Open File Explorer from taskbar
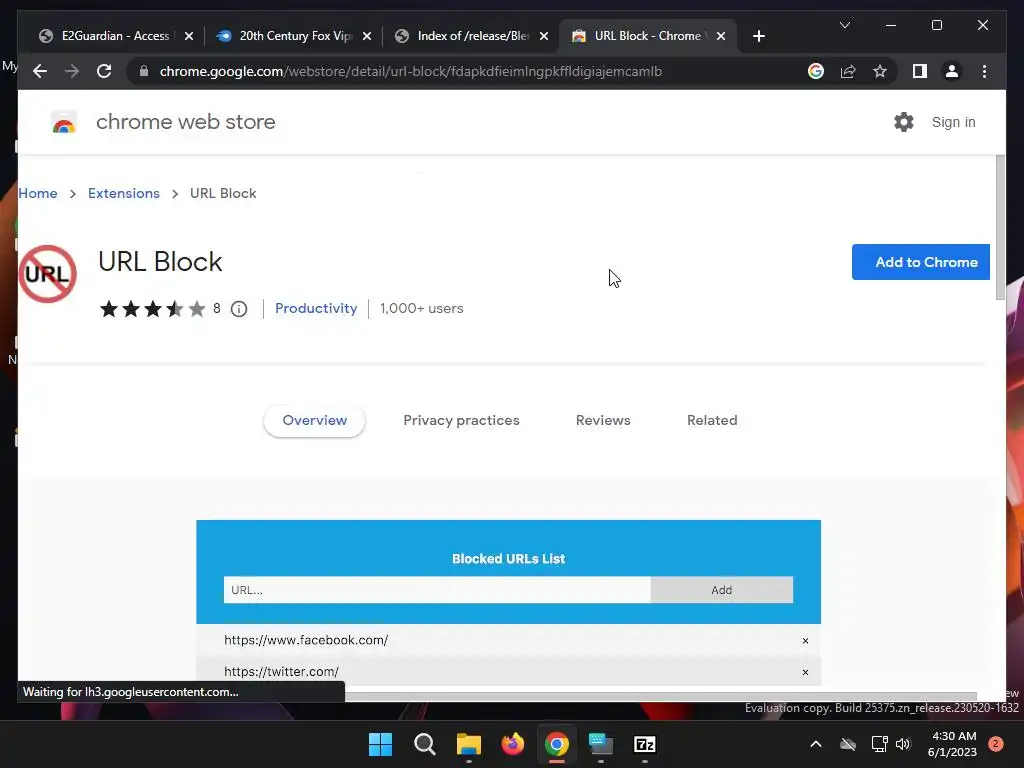The width and height of the screenshot is (1024, 768). click(469, 744)
